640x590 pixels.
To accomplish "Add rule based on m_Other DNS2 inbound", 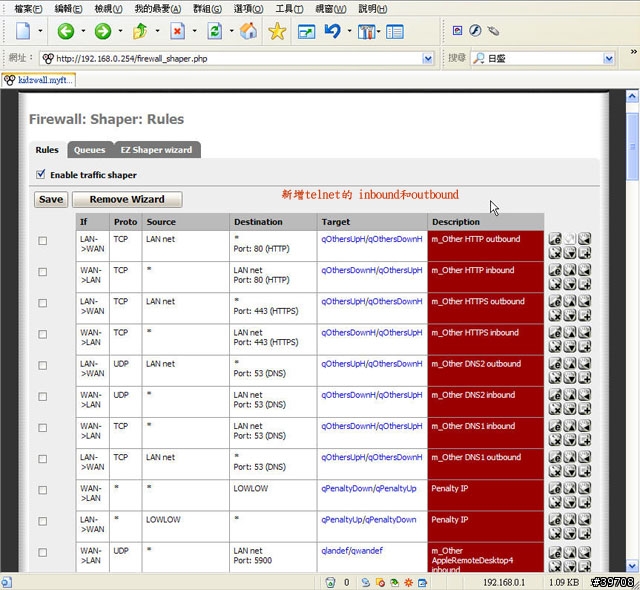I will [584, 409].
